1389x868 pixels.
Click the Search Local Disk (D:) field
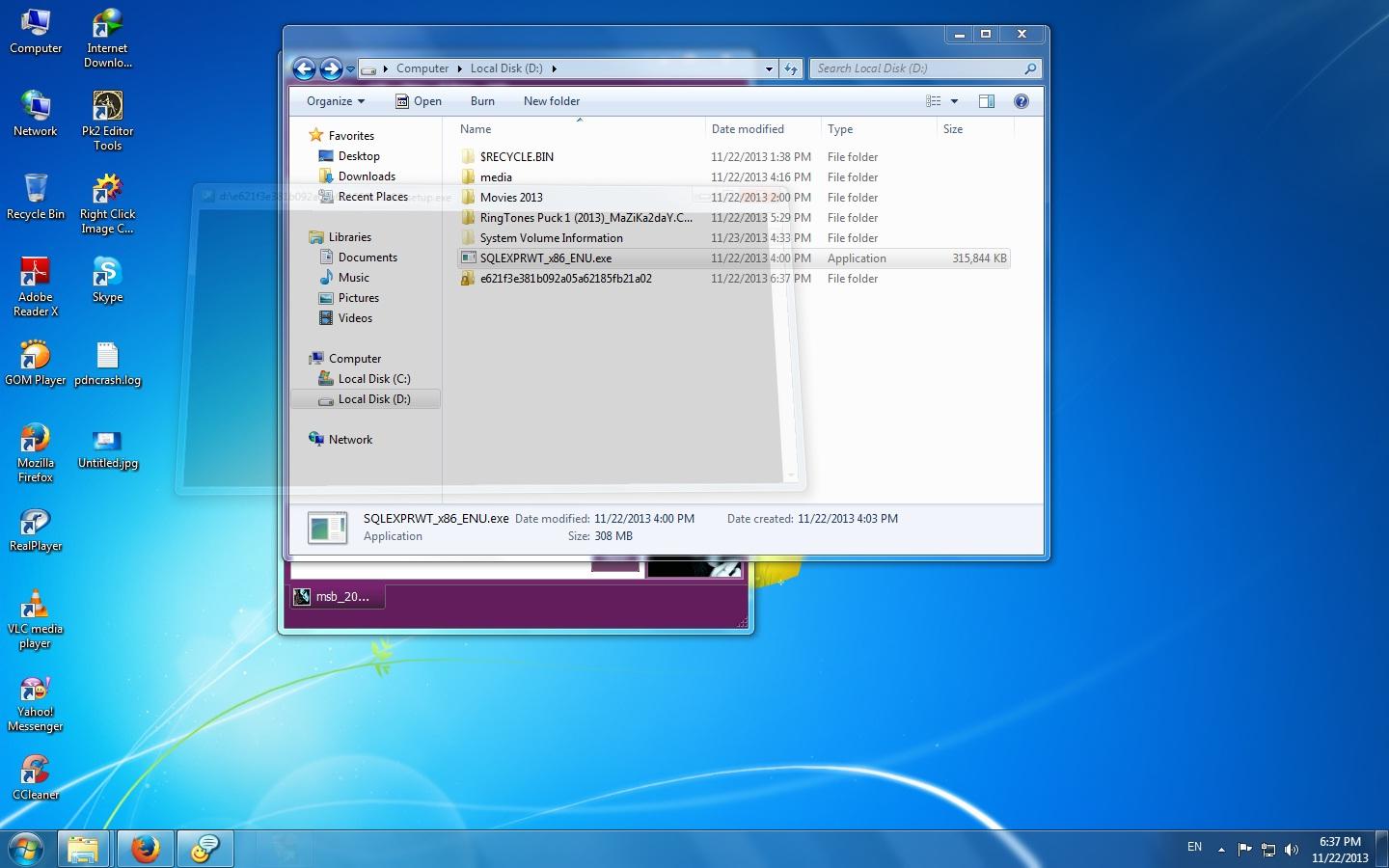916,68
